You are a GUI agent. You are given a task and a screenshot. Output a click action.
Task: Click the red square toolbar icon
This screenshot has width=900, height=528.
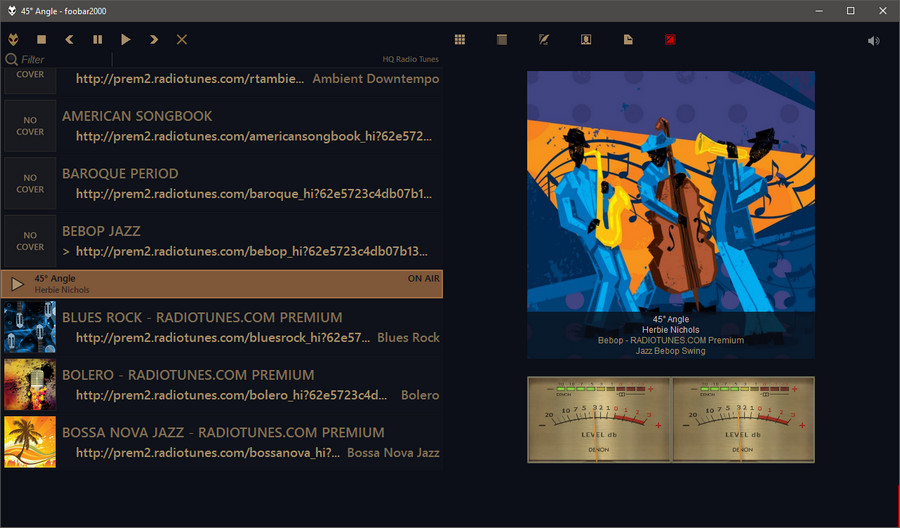670,40
